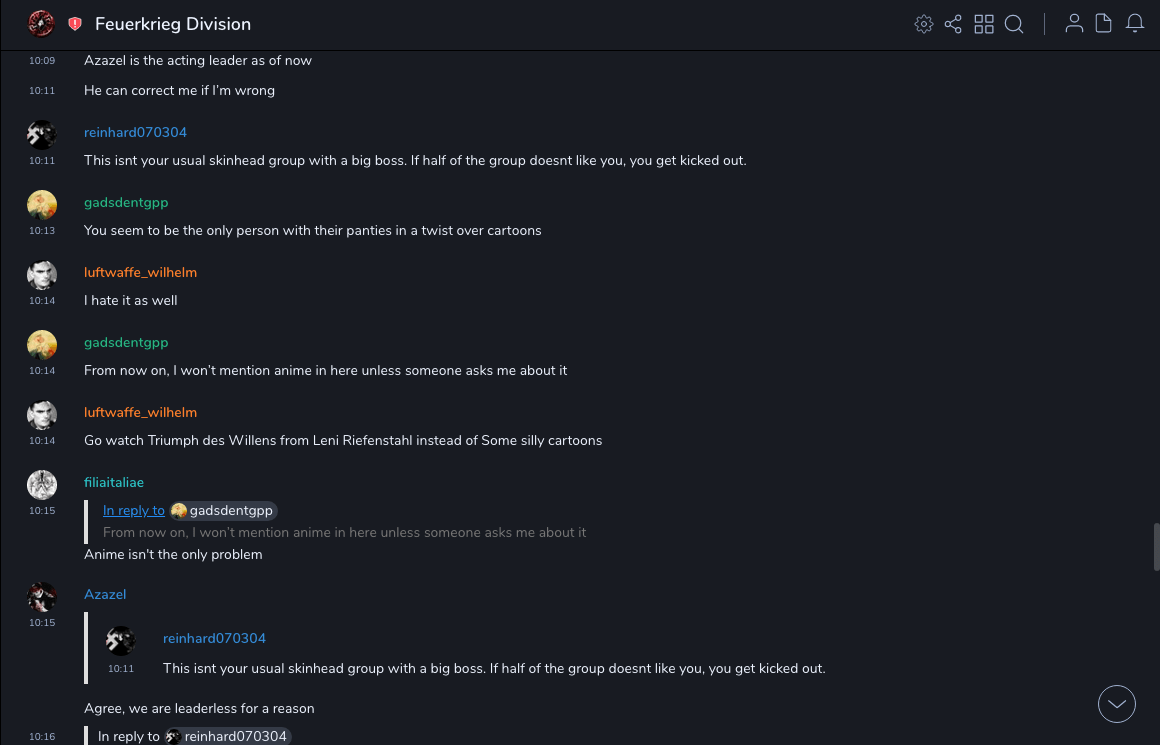Click the 10:16 reinhard070304 mention pill
This screenshot has width=1160, height=745.
click(228, 737)
